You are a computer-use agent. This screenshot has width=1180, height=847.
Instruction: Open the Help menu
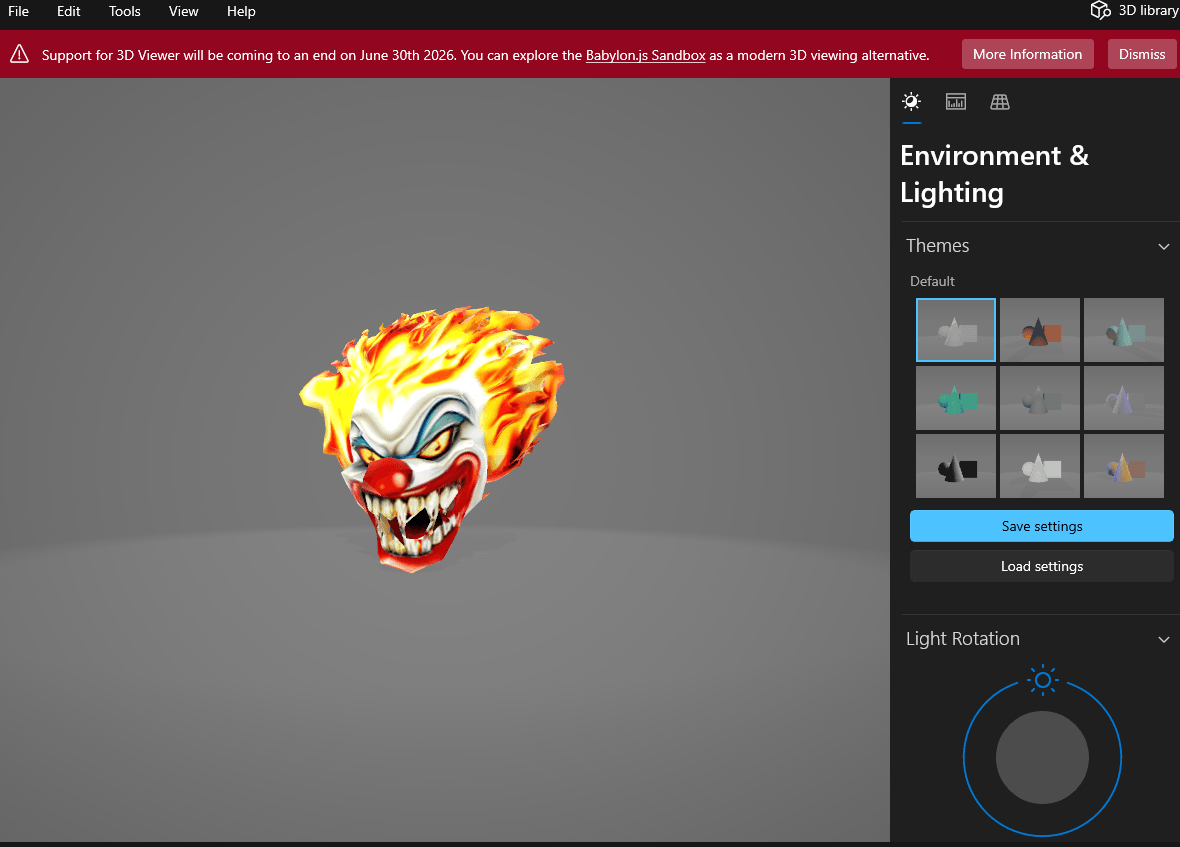[241, 11]
